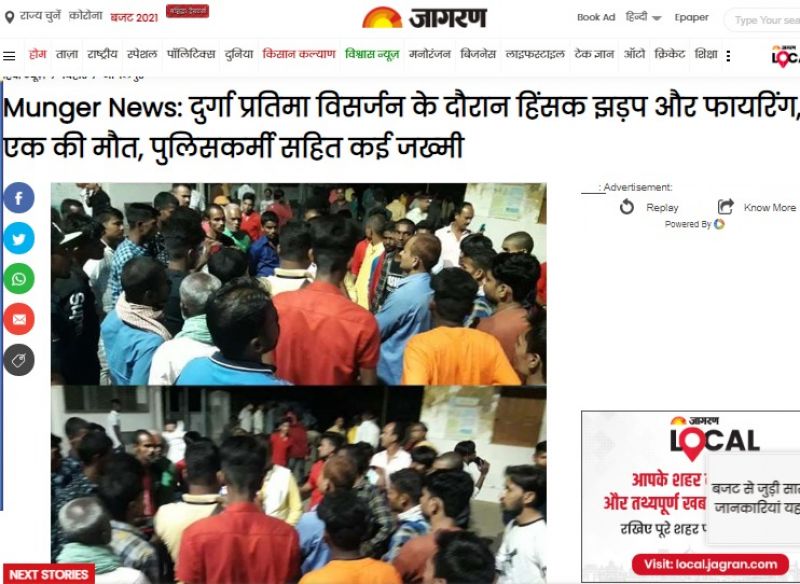Screen dimensions: 800x584
Task: Click the gray tag icon in sidebar
Action: pyautogui.click(x=19, y=360)
